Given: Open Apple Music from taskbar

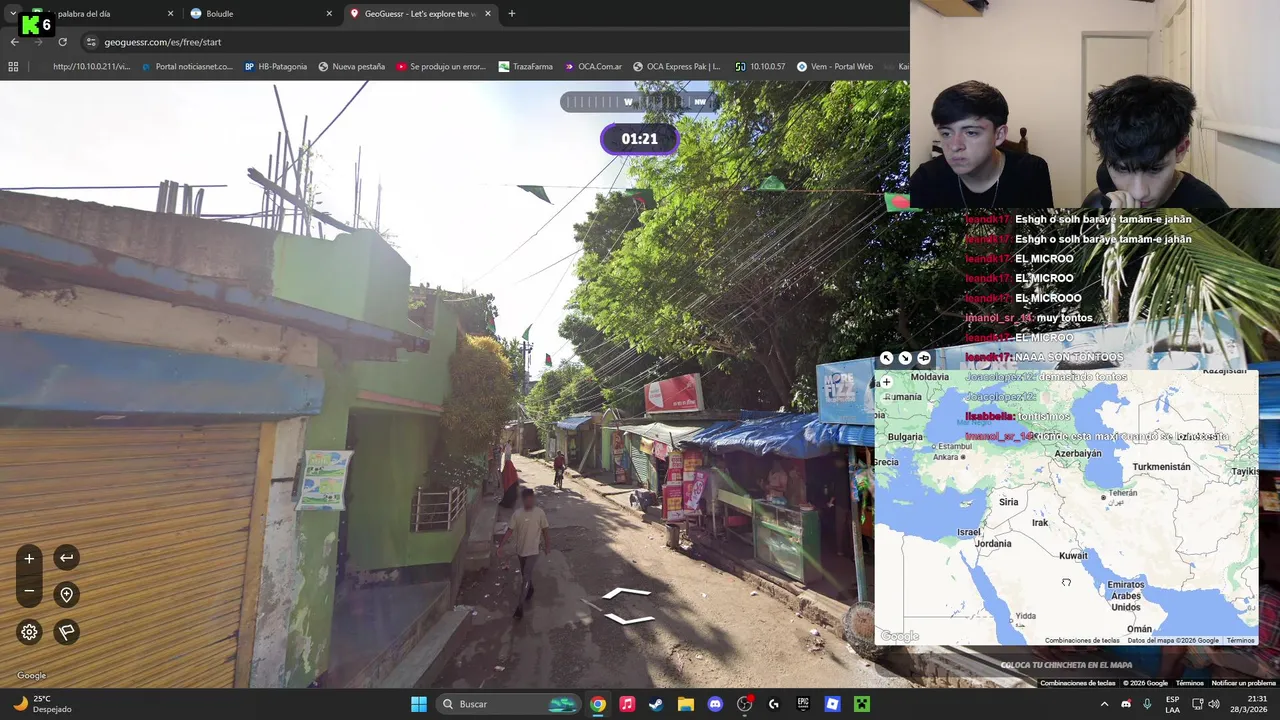Looking at the screenshot, I should 627,704.
